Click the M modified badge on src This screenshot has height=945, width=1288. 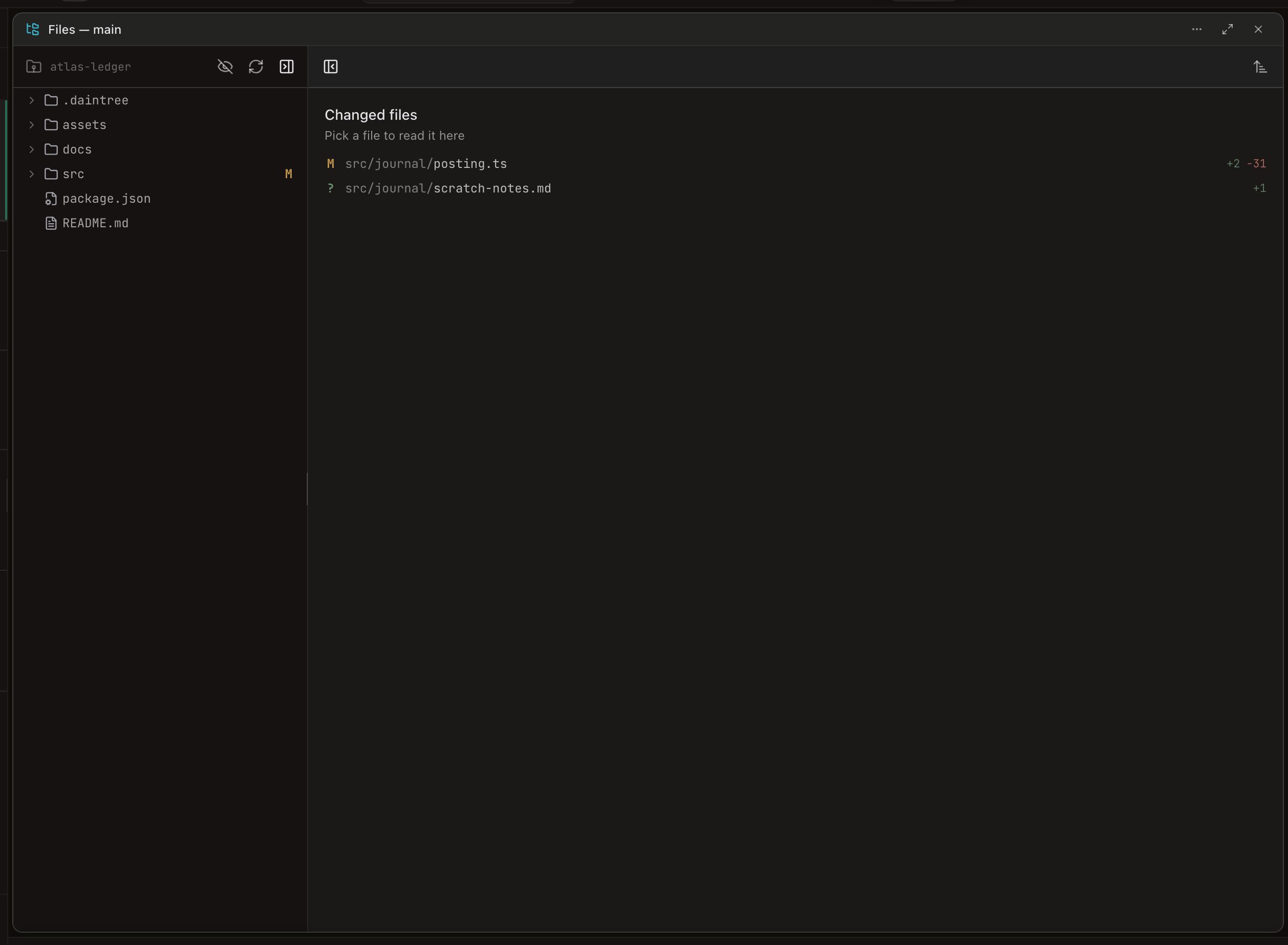(x=289, y=174)
